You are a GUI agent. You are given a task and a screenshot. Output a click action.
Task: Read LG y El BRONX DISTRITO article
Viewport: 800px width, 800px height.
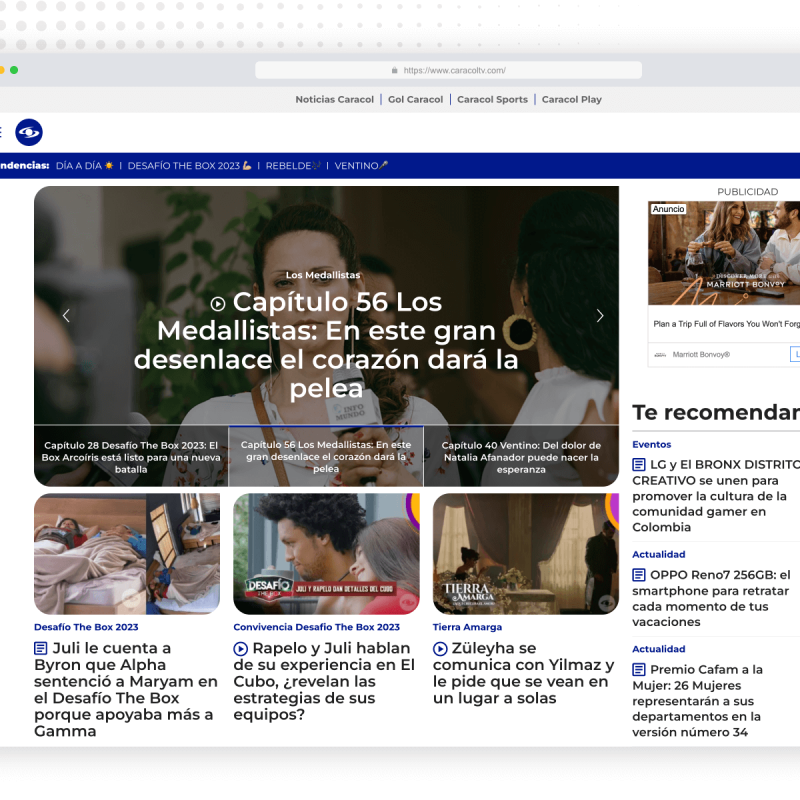point(716,496)
